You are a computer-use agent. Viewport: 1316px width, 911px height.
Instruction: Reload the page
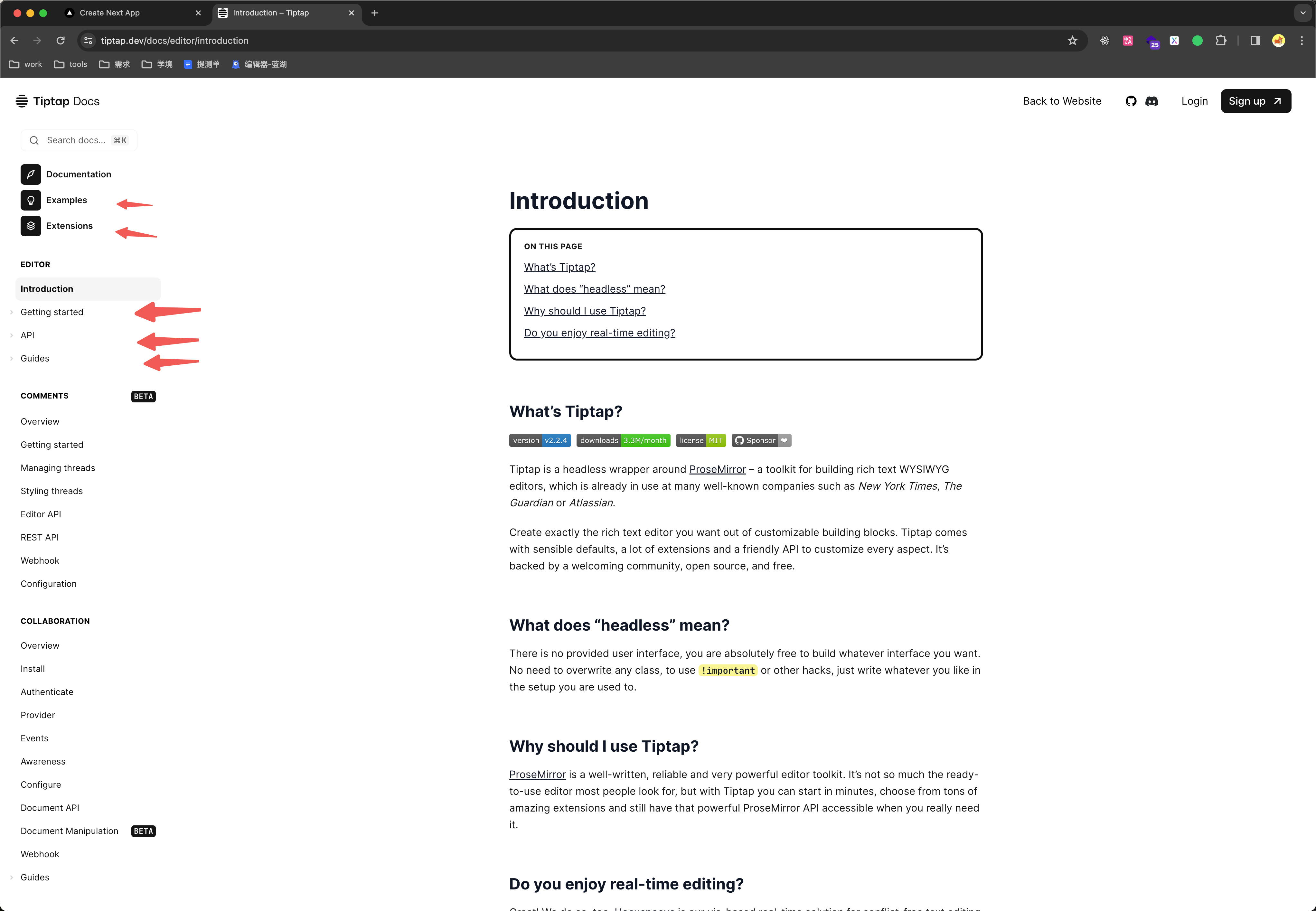(x=61, y=41)
